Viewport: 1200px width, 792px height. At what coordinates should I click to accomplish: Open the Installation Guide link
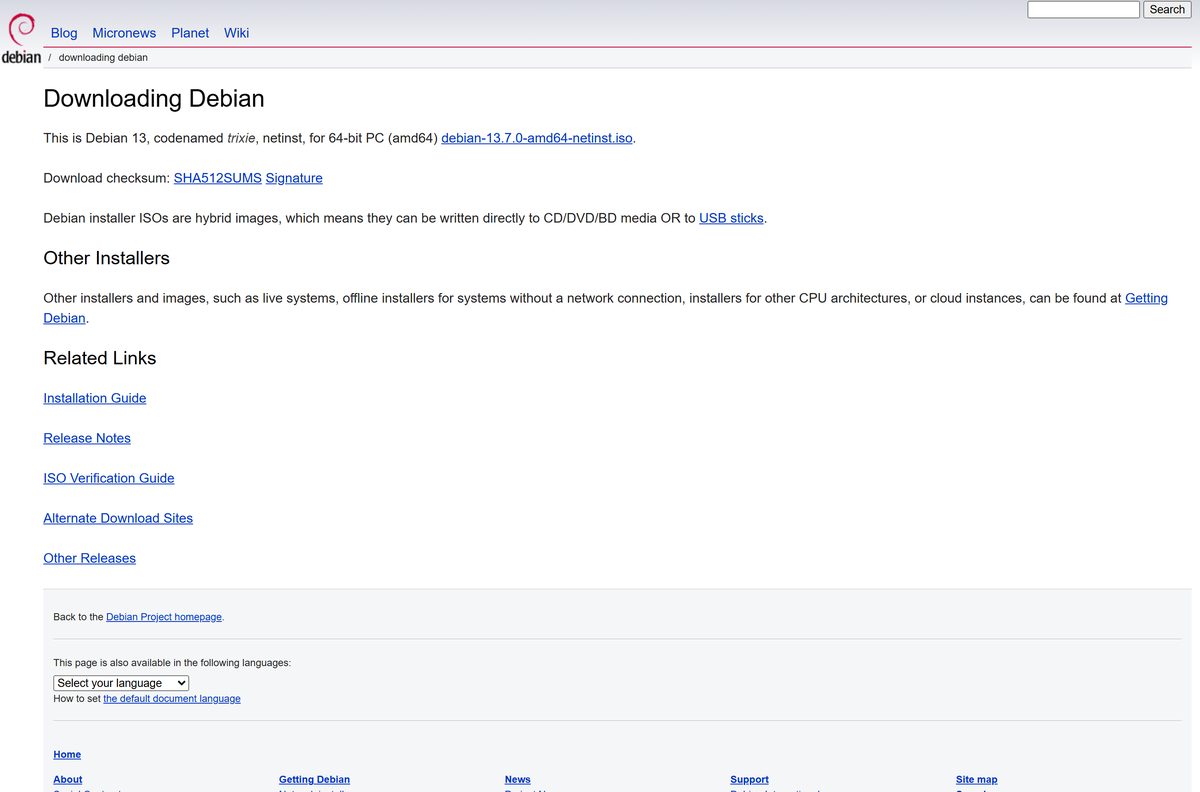click(x=95, y=398)
